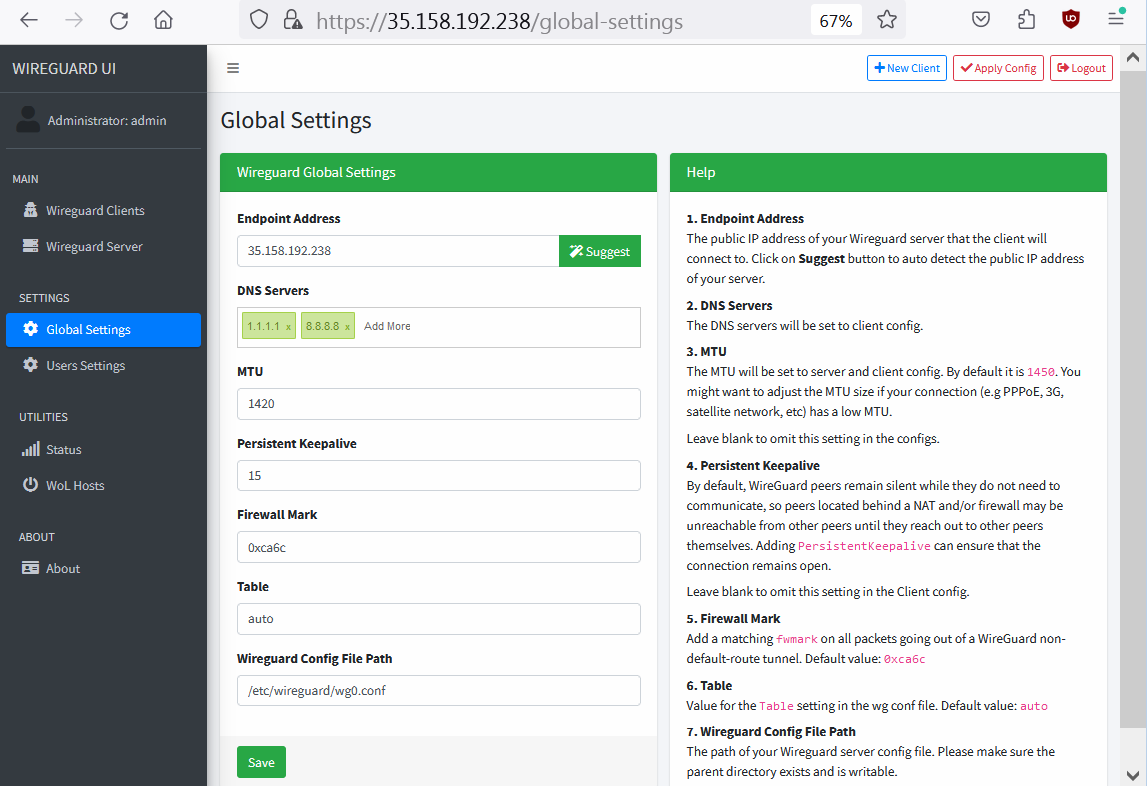Reload the page using refresh icon
The width and height of the screenshot is (1147, 786).
[119, 20]
